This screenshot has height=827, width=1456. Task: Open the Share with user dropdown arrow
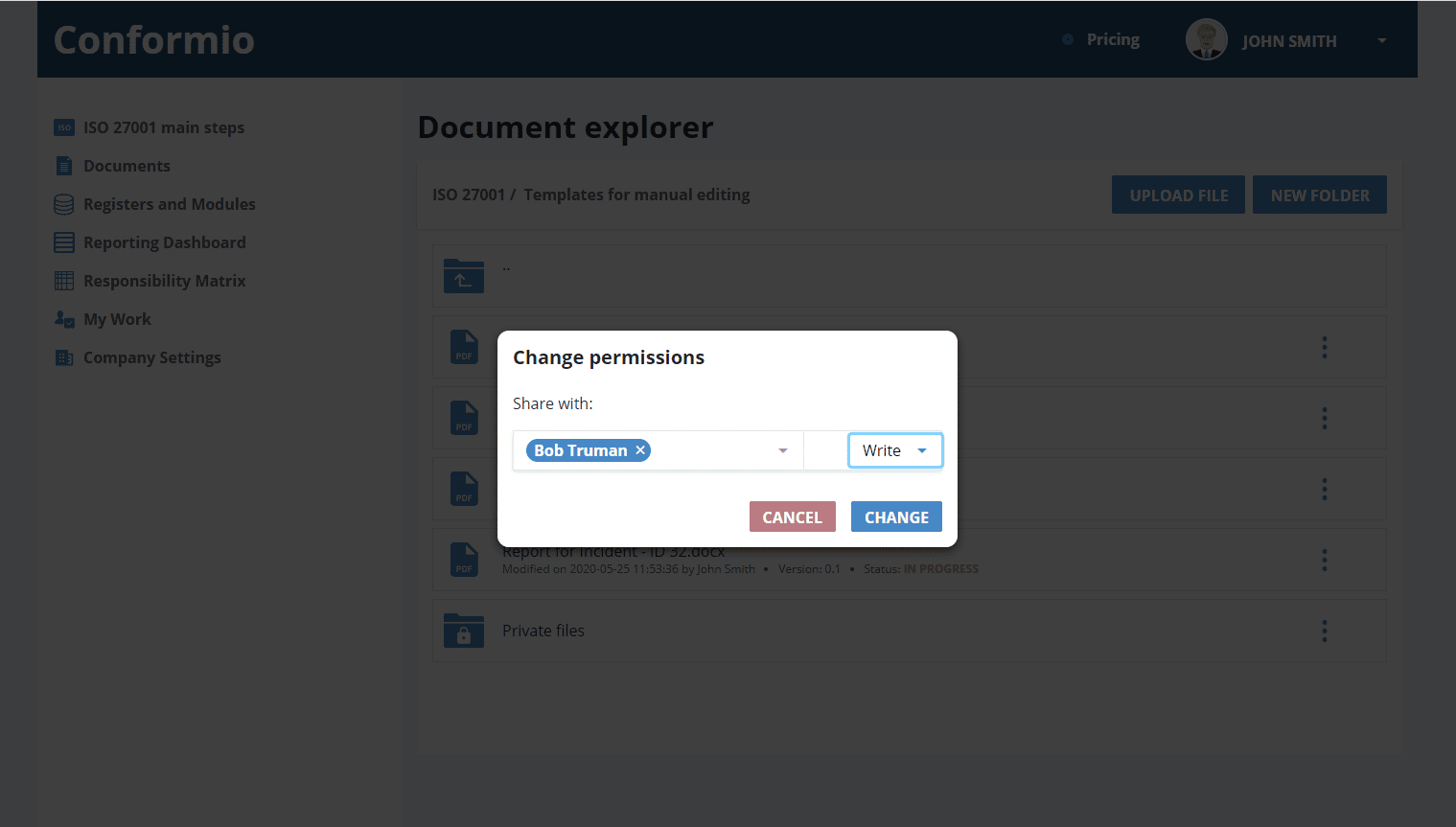click(x=783, y=450)
